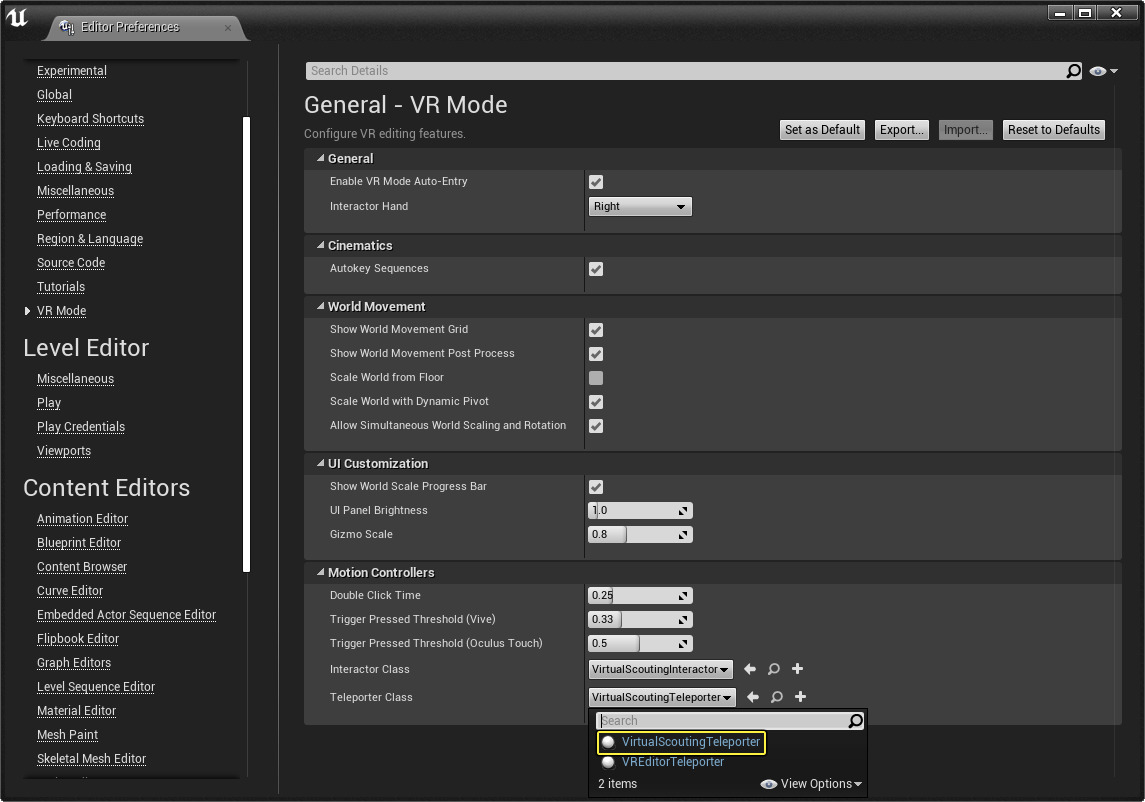Open Keyboard Shortcuts preferences

click(90, 119)
